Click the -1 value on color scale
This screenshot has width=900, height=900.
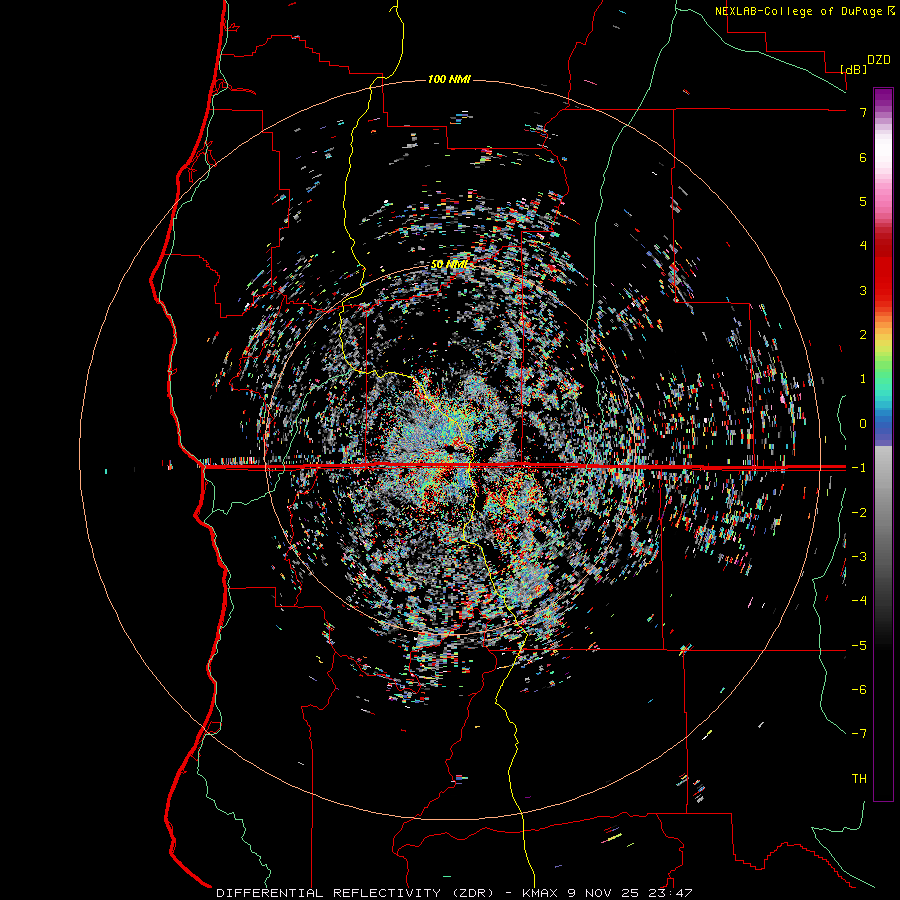(859, 468)
